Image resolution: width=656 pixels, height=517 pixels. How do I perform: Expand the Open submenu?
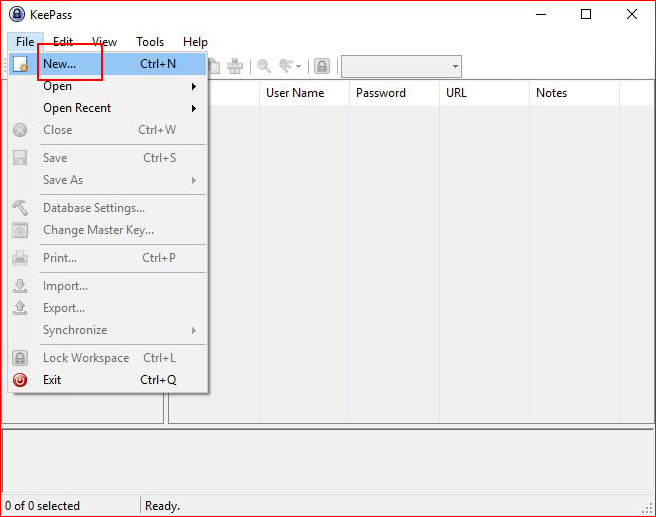pos(108,86)
